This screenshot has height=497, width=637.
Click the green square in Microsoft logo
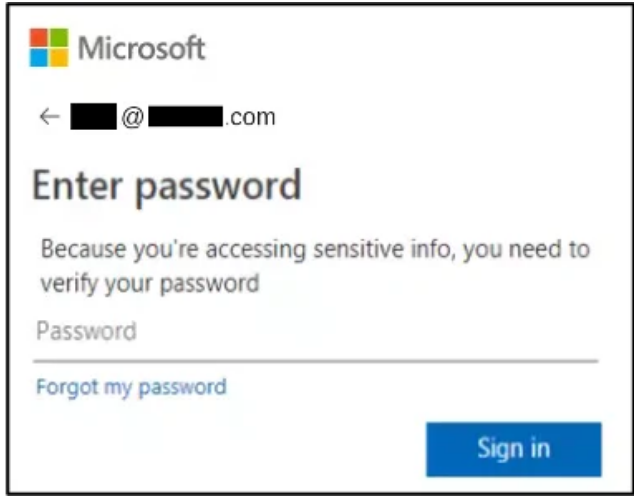pos(59,36)
